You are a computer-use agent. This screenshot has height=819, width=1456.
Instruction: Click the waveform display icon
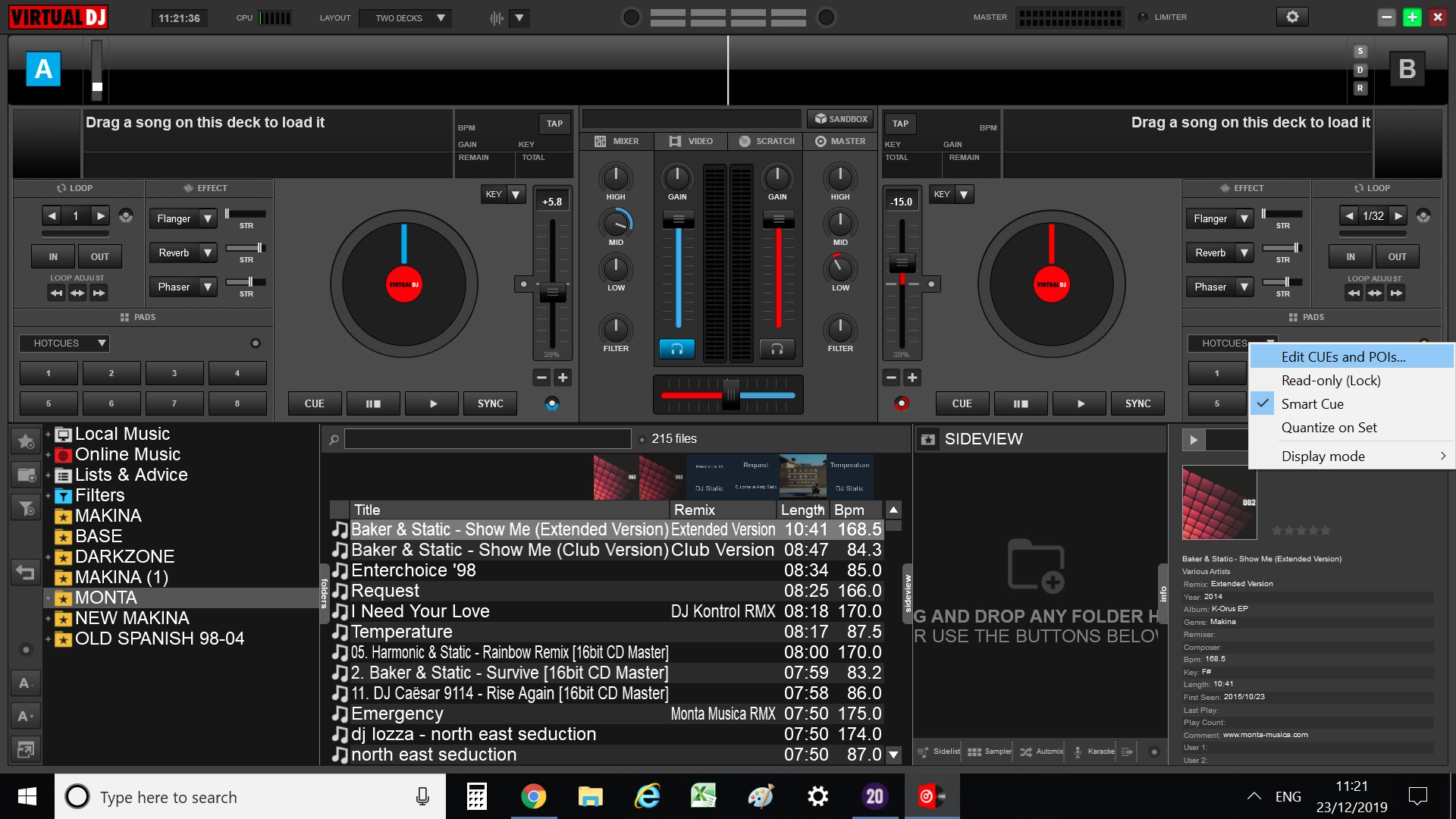(x=497, y=17)
